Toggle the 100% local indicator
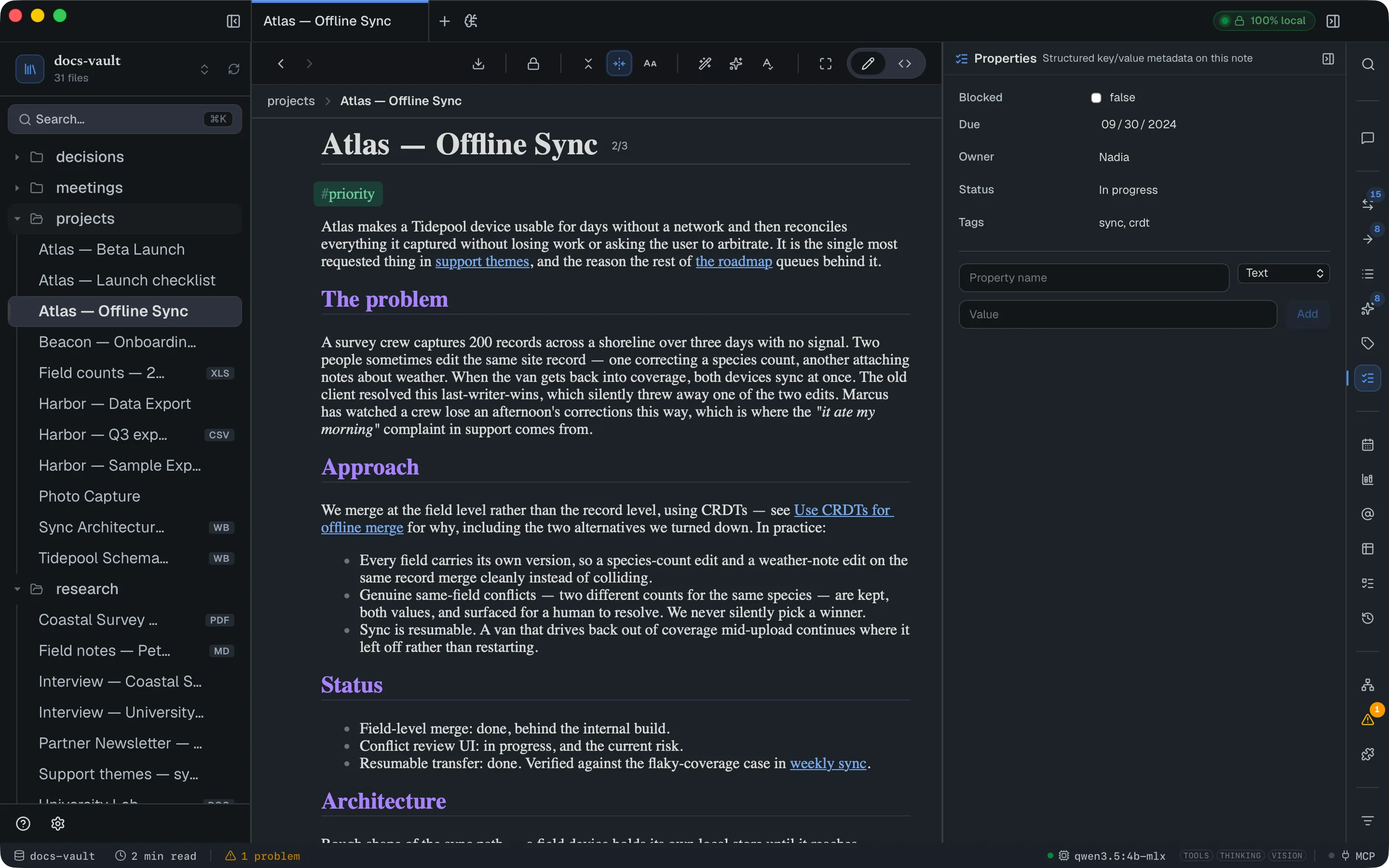 [x=1264, y=21]
